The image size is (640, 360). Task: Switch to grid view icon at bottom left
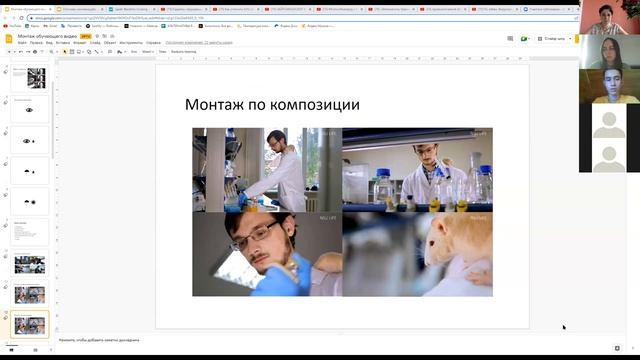point(35,350)
